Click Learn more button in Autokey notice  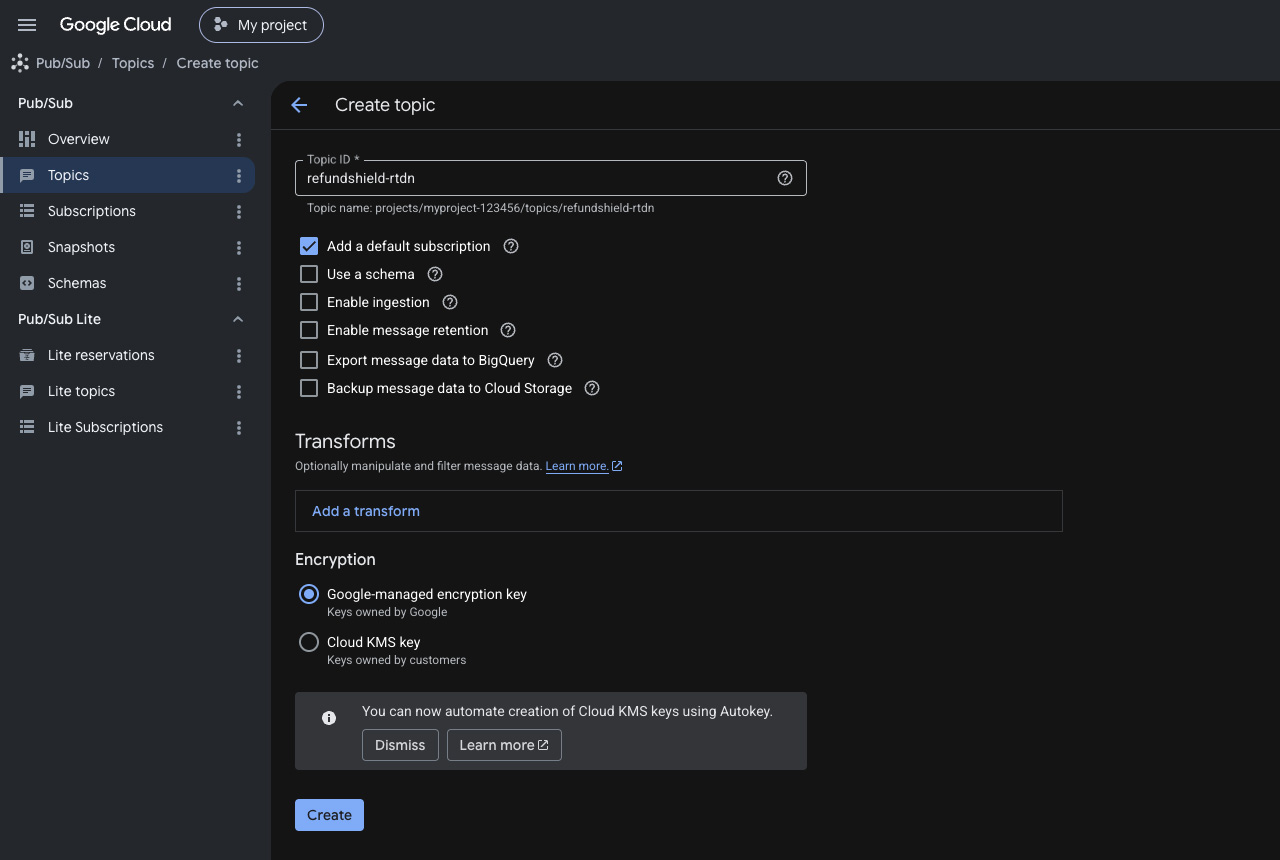504,745
